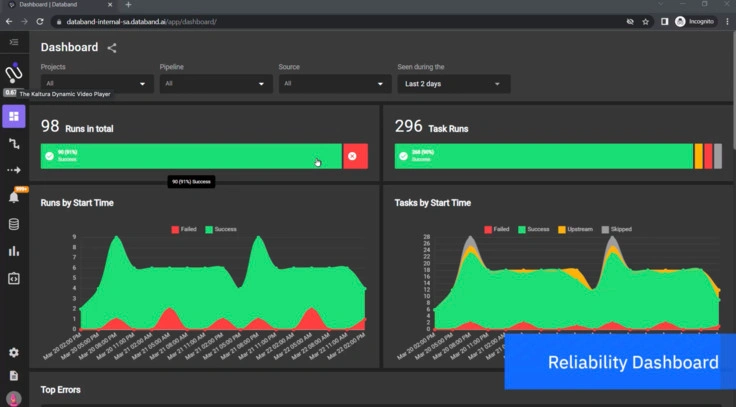Viewport: 736px width, 407px height.
Task: Expand the 'Last 2 days' time range dropdown
Action: [453, 84]
